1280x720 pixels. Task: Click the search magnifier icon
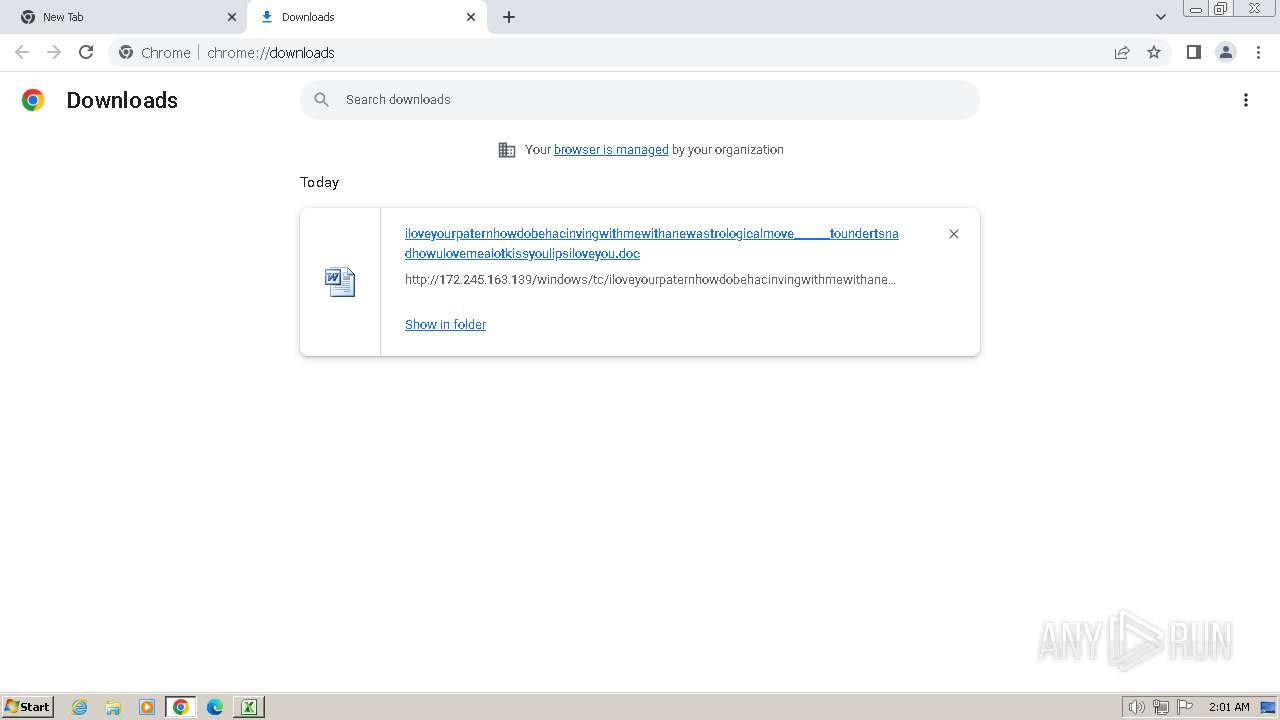point(321,100)
